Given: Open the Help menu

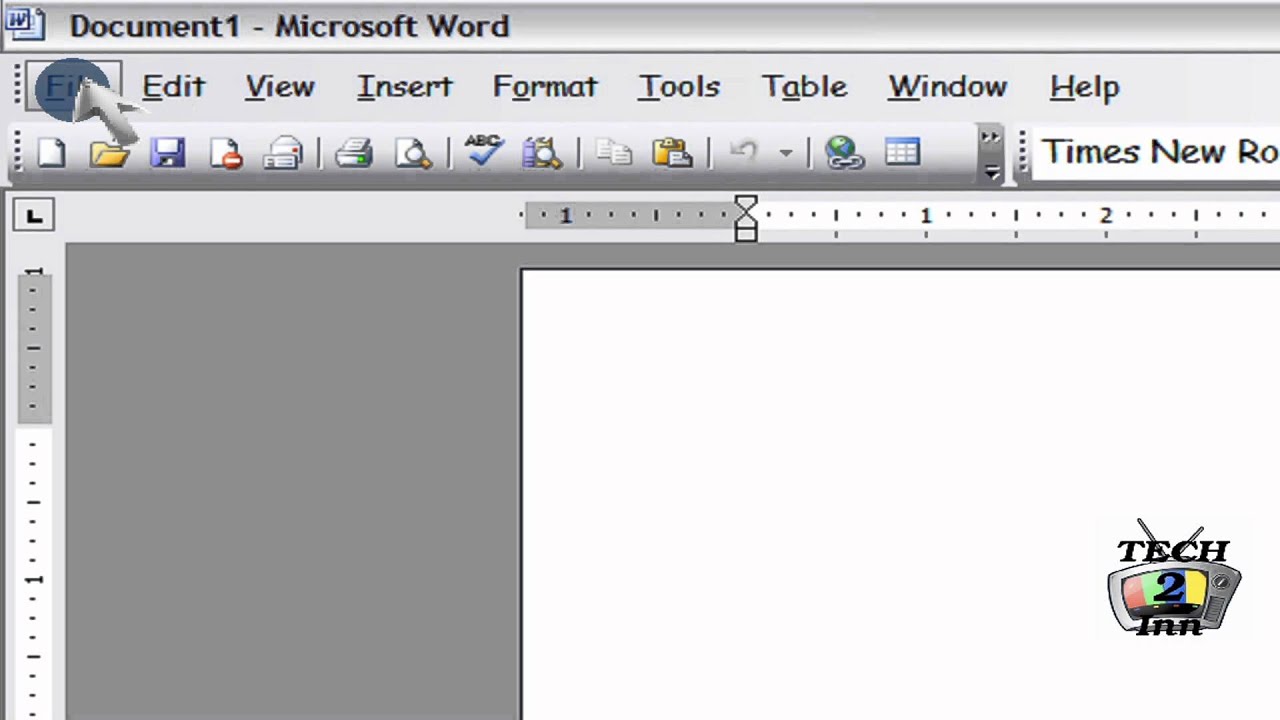Looking at the screenshot, I should tap(1084, 87).
